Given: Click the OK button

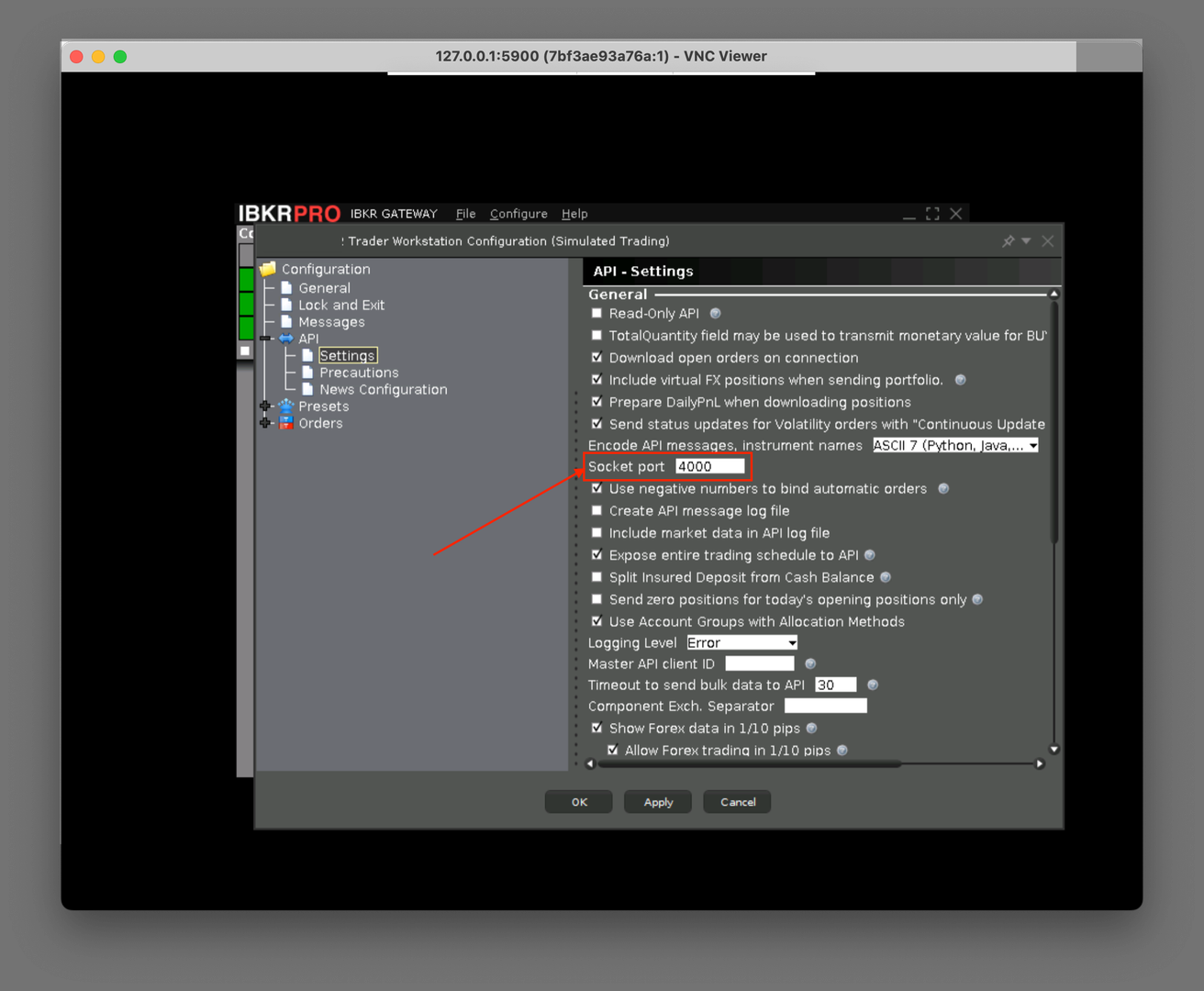Looking at the screenshot, I should tap(579, 802).
